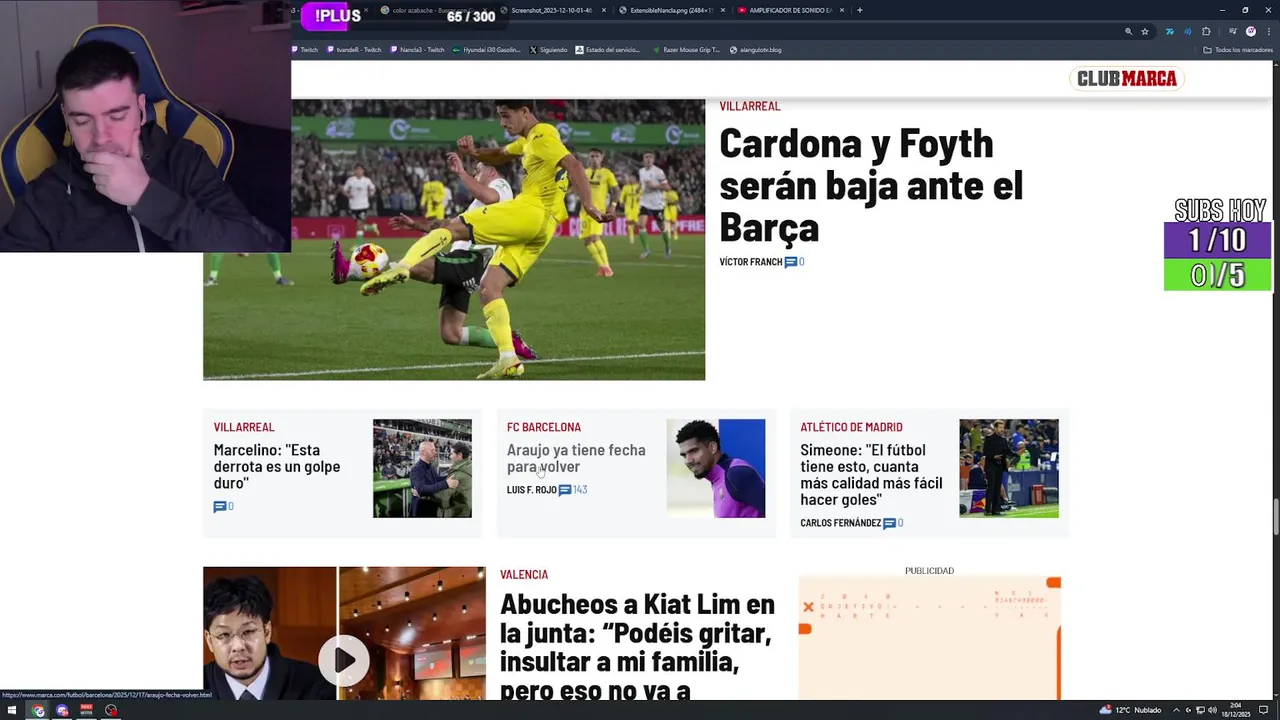Viewport: 1280px width, 720px height.
Task: Open the 143 comments on Araujo article
Action: coord(573,490)
